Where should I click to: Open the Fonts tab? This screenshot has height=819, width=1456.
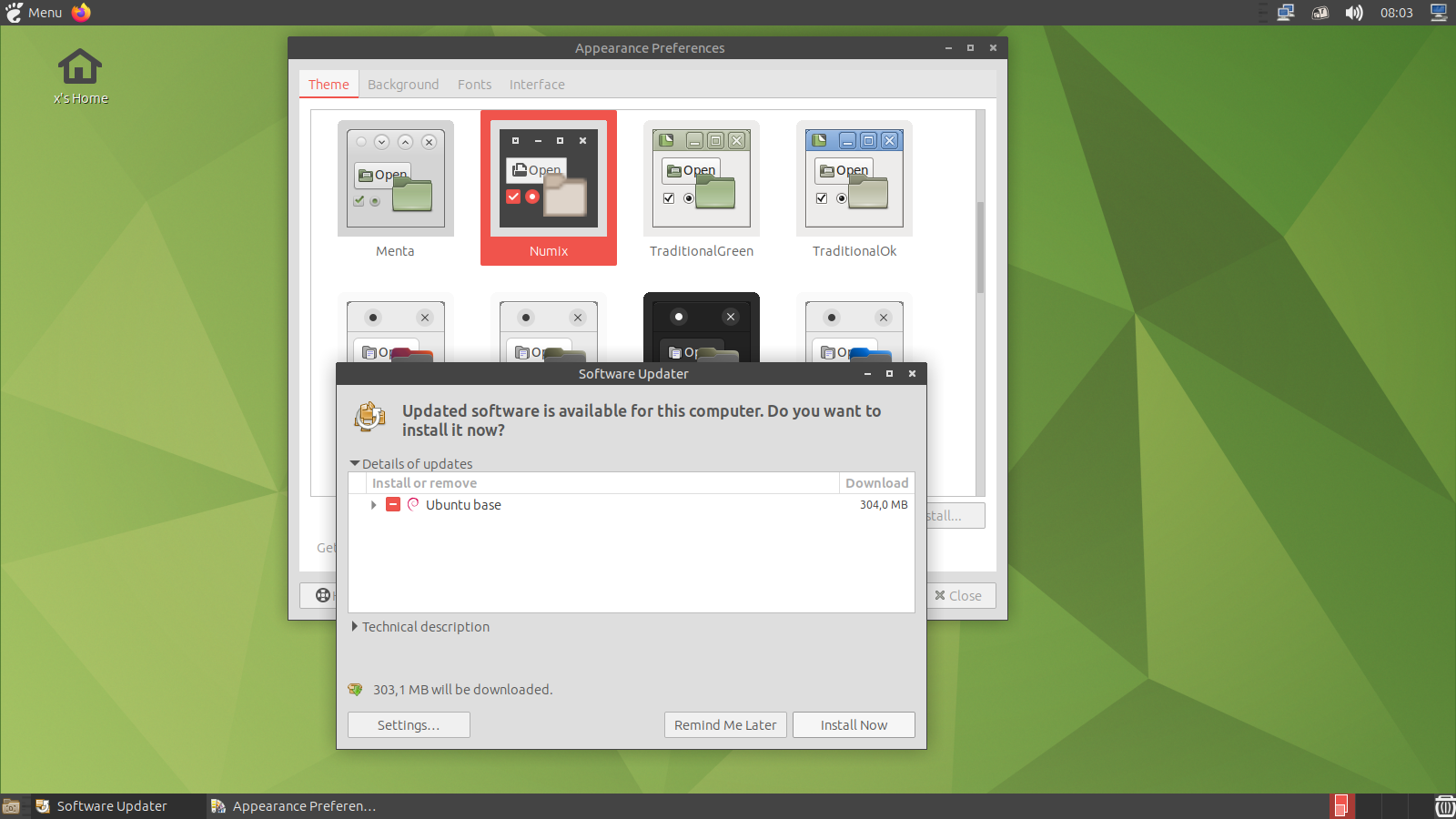click(474, 84)
